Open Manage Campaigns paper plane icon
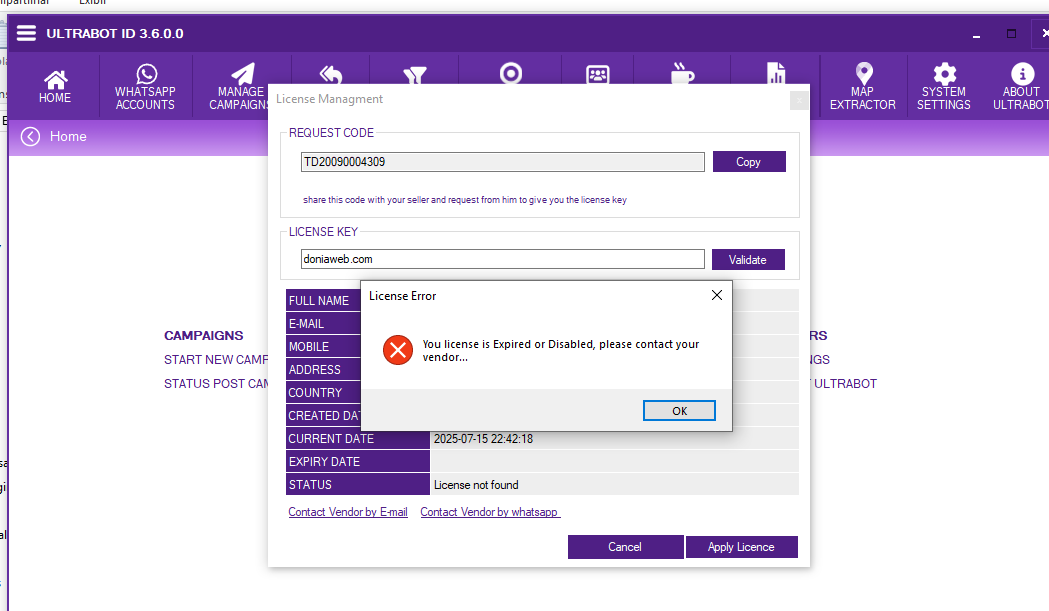 pyautogui.click(x=242, y=74)
